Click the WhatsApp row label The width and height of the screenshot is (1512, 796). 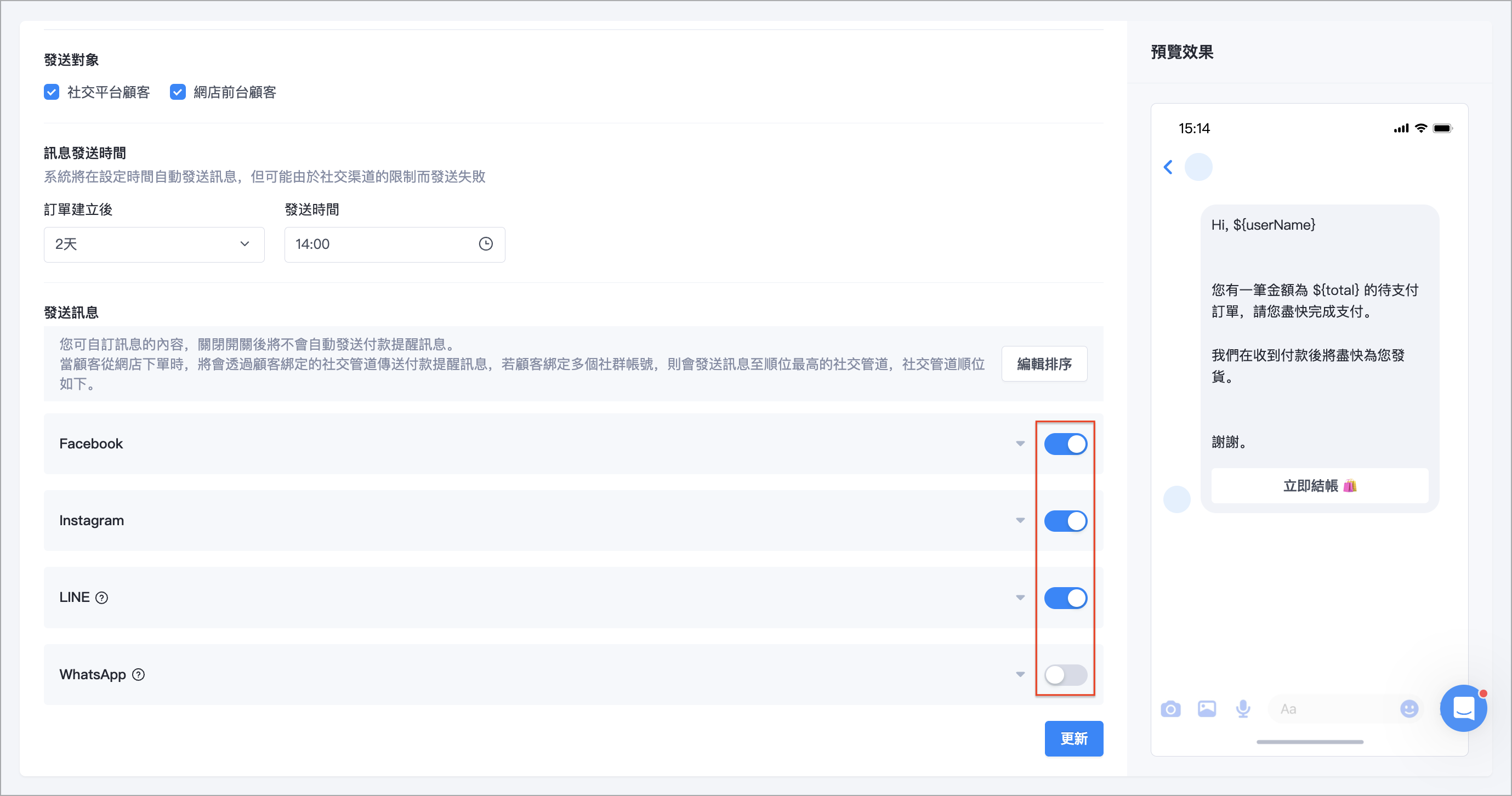point(93,674)
